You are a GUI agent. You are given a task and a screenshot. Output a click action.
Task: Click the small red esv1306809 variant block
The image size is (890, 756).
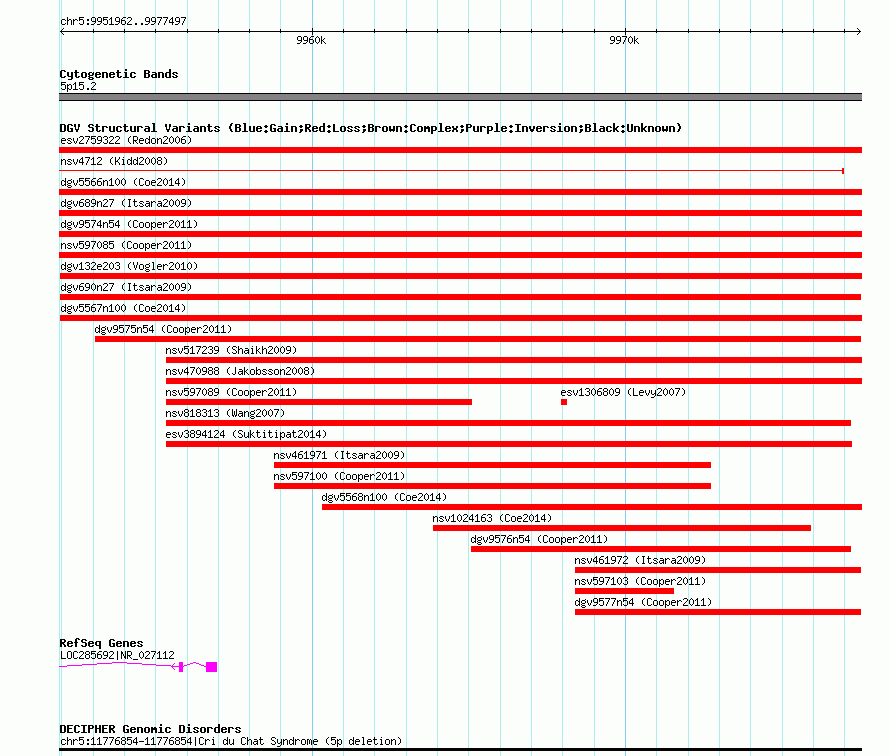564,402
